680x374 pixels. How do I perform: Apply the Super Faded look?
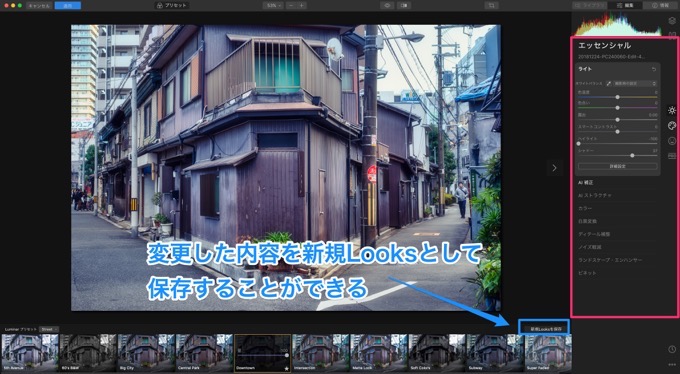tap(548, 353)
